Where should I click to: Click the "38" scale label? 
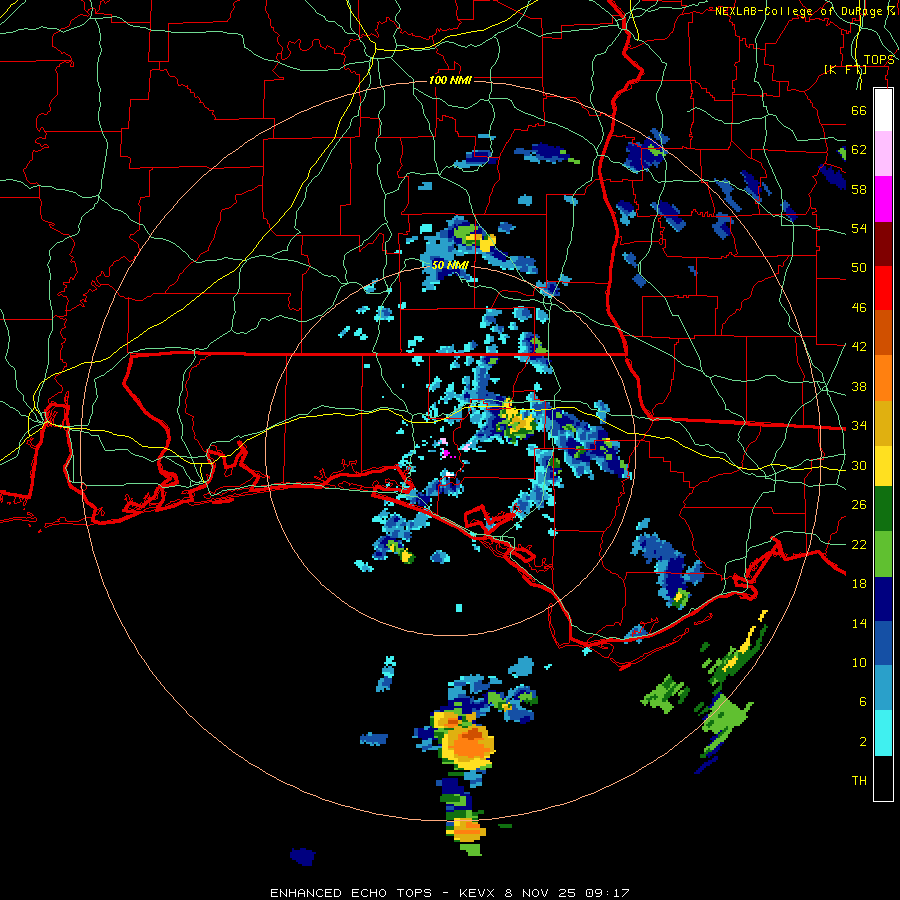click(x=859, y=386)
